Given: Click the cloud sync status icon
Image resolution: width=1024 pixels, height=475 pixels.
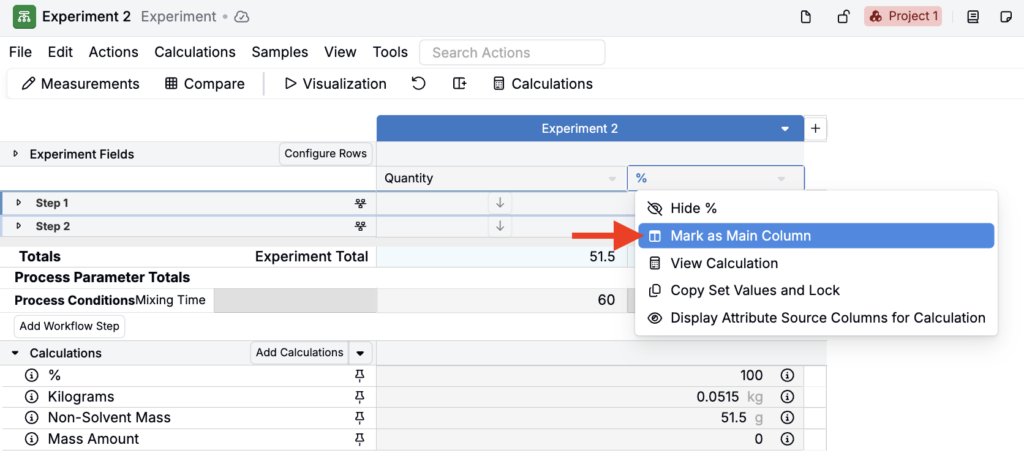Looking at the screenshot, I should point(242,17).
